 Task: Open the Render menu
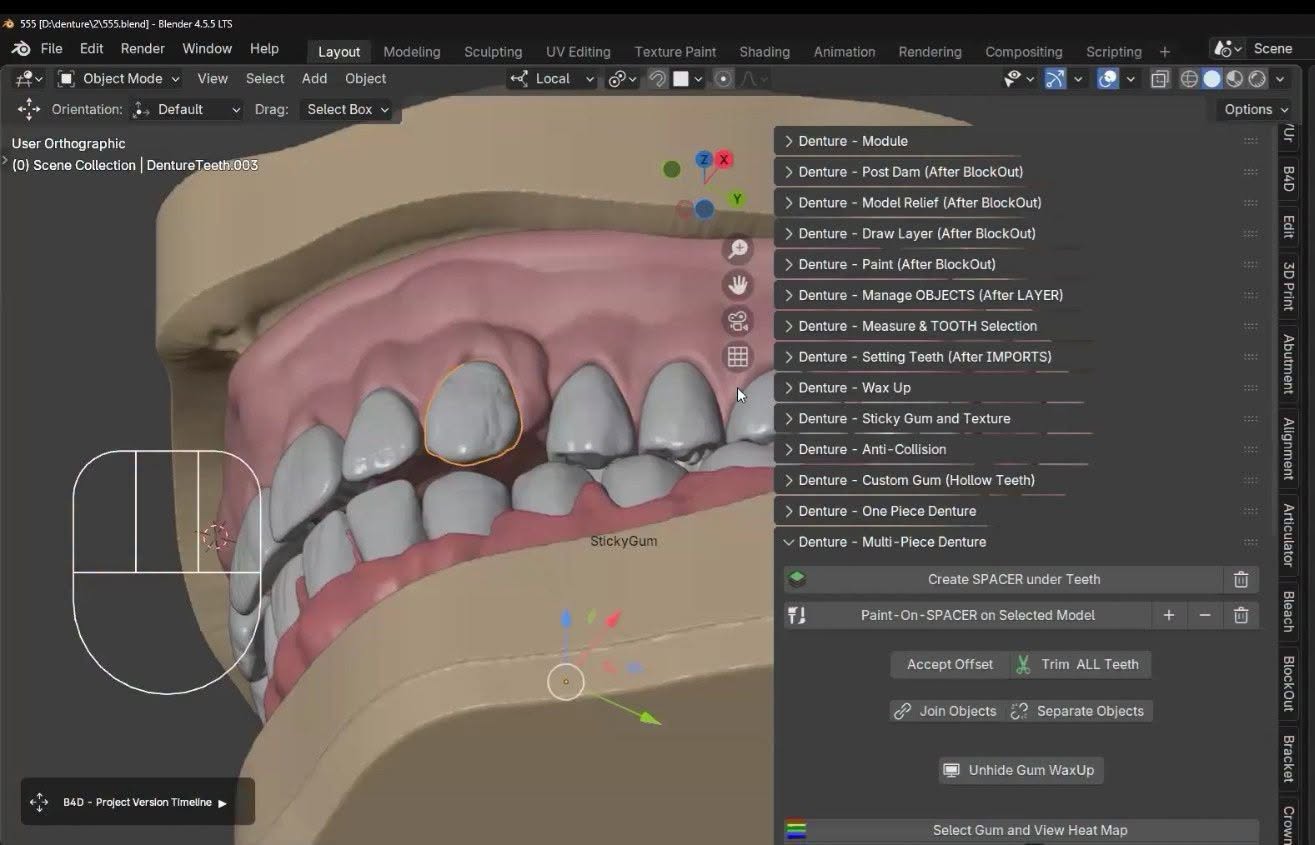pos(143,48)
